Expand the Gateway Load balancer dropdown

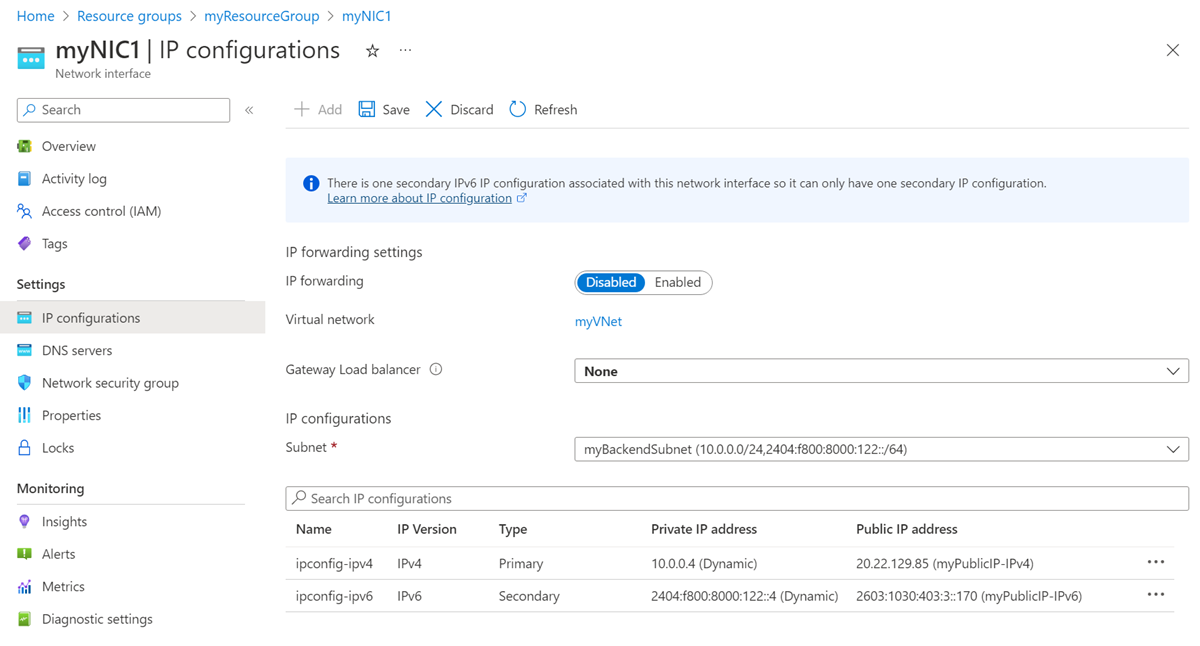pos(881,371)
